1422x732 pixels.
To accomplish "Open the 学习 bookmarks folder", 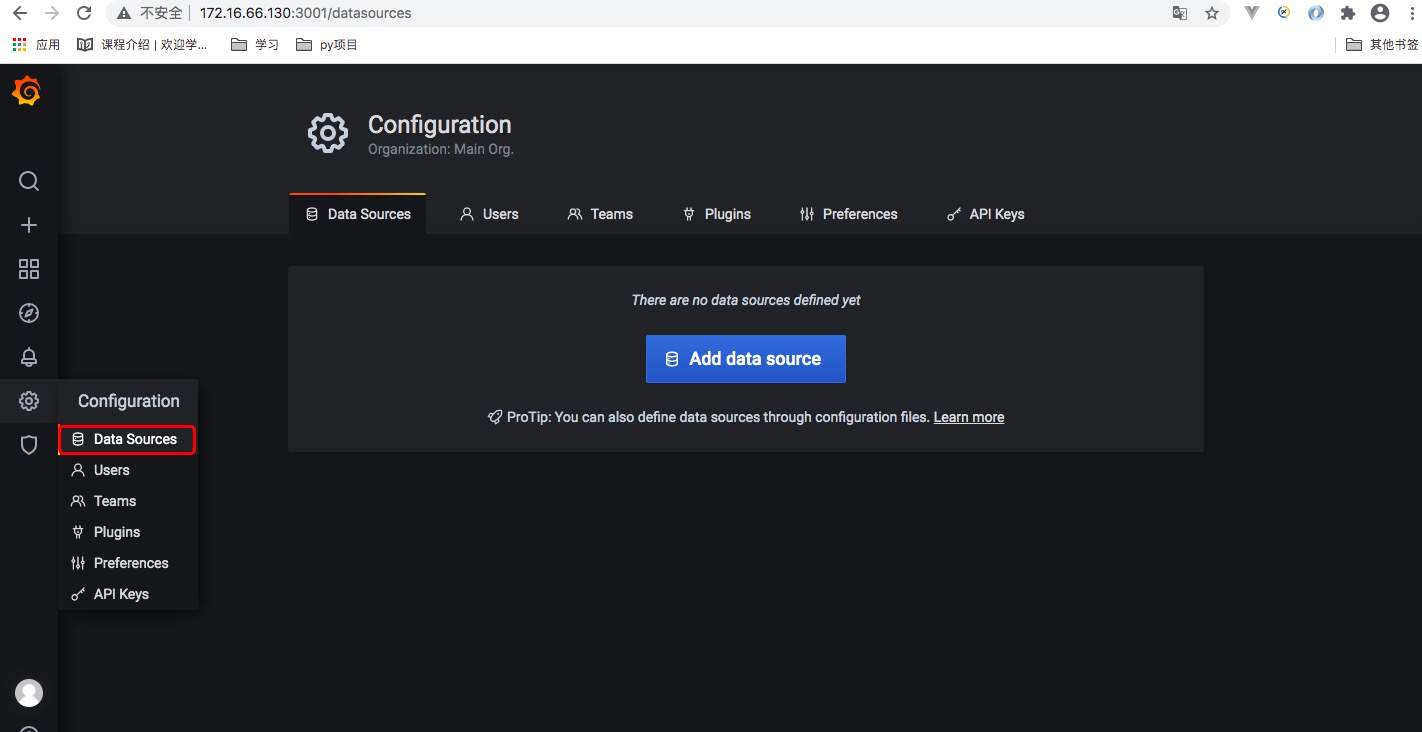I will [x=255, y=45].
